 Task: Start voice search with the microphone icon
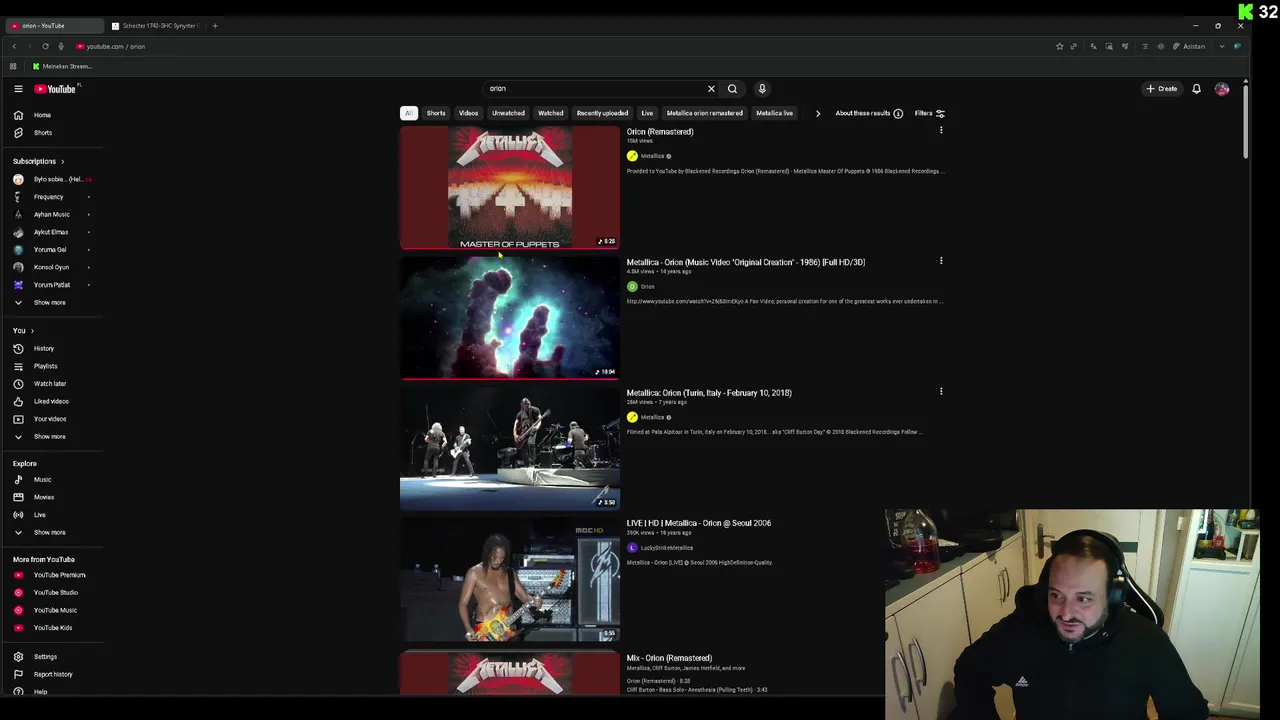[762, 89]
